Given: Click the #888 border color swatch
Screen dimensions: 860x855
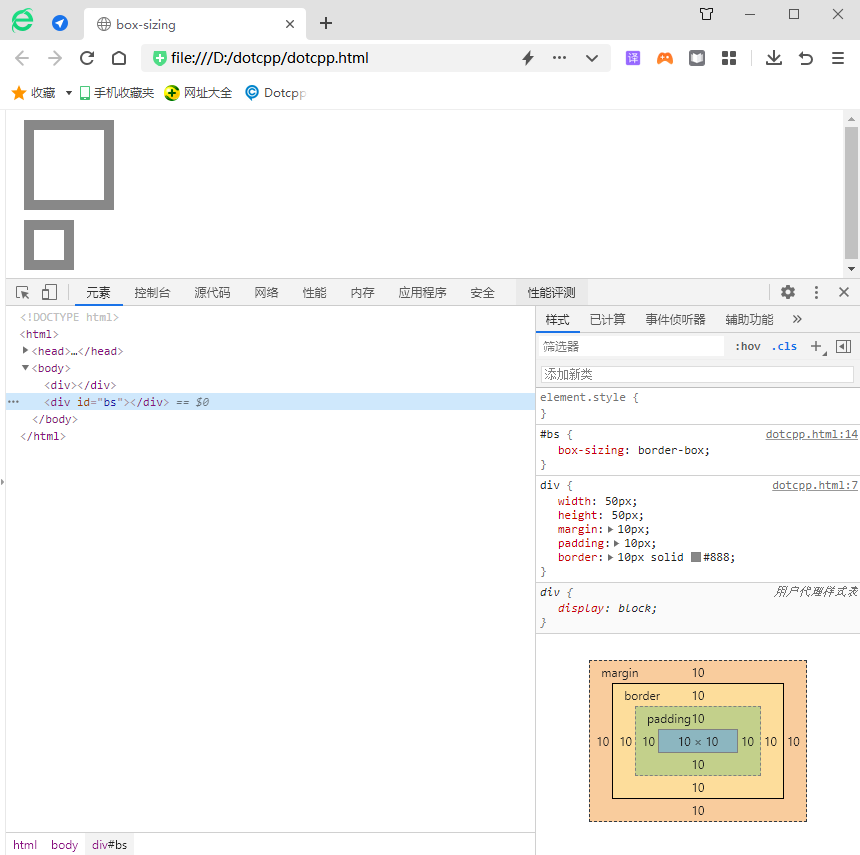Looking at the screenshot, I should point(696,557).
